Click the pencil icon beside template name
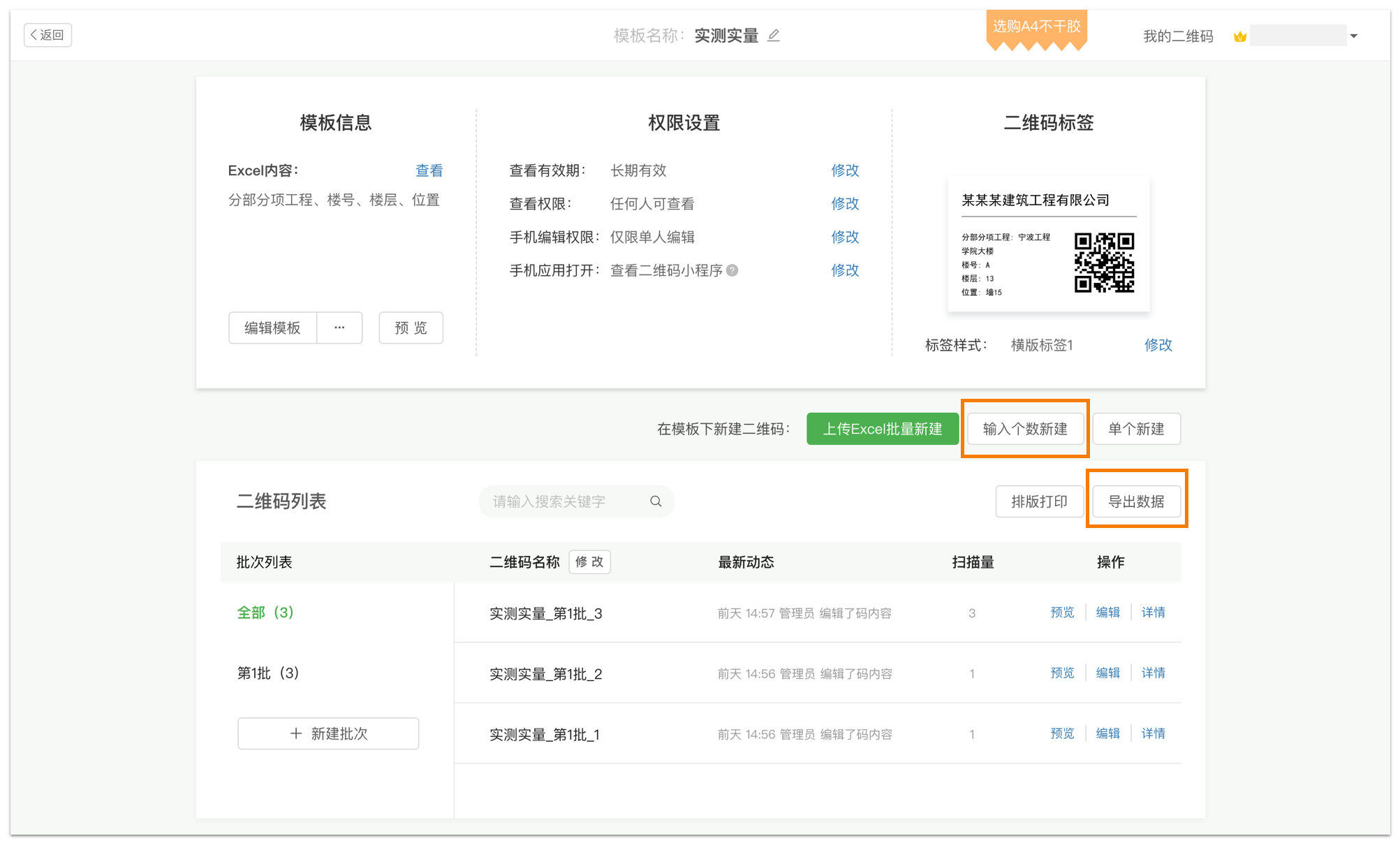 (773, 36)
